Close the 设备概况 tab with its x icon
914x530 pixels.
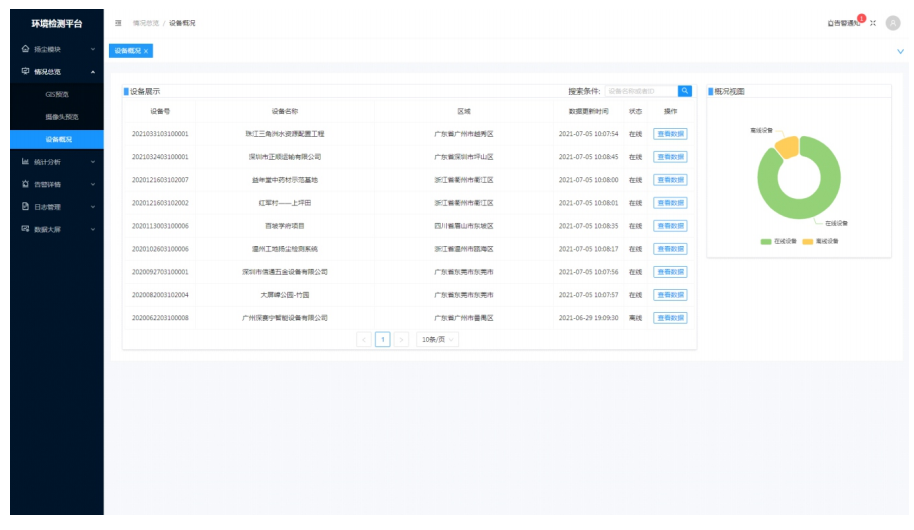pyautogui.click(x=146, y=50)
